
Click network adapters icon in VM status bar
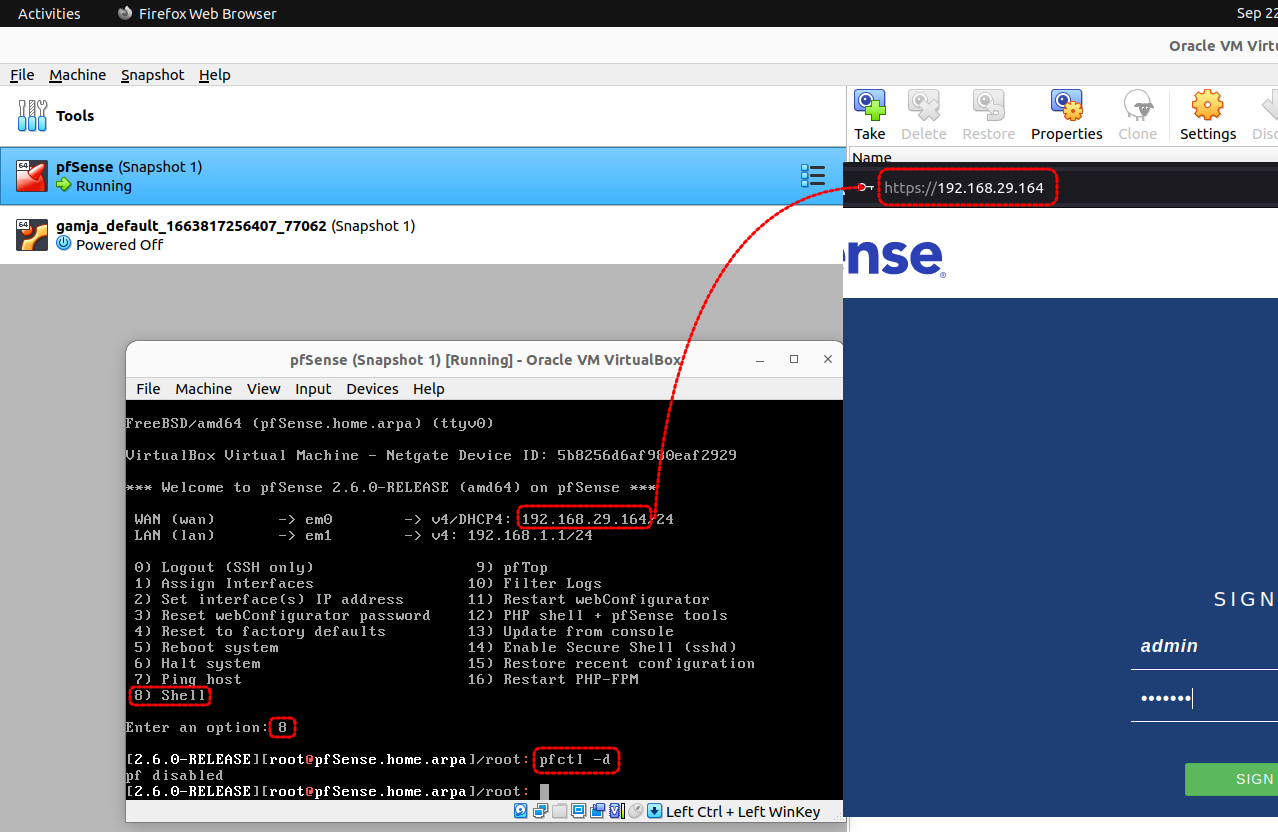pos(540,811)
